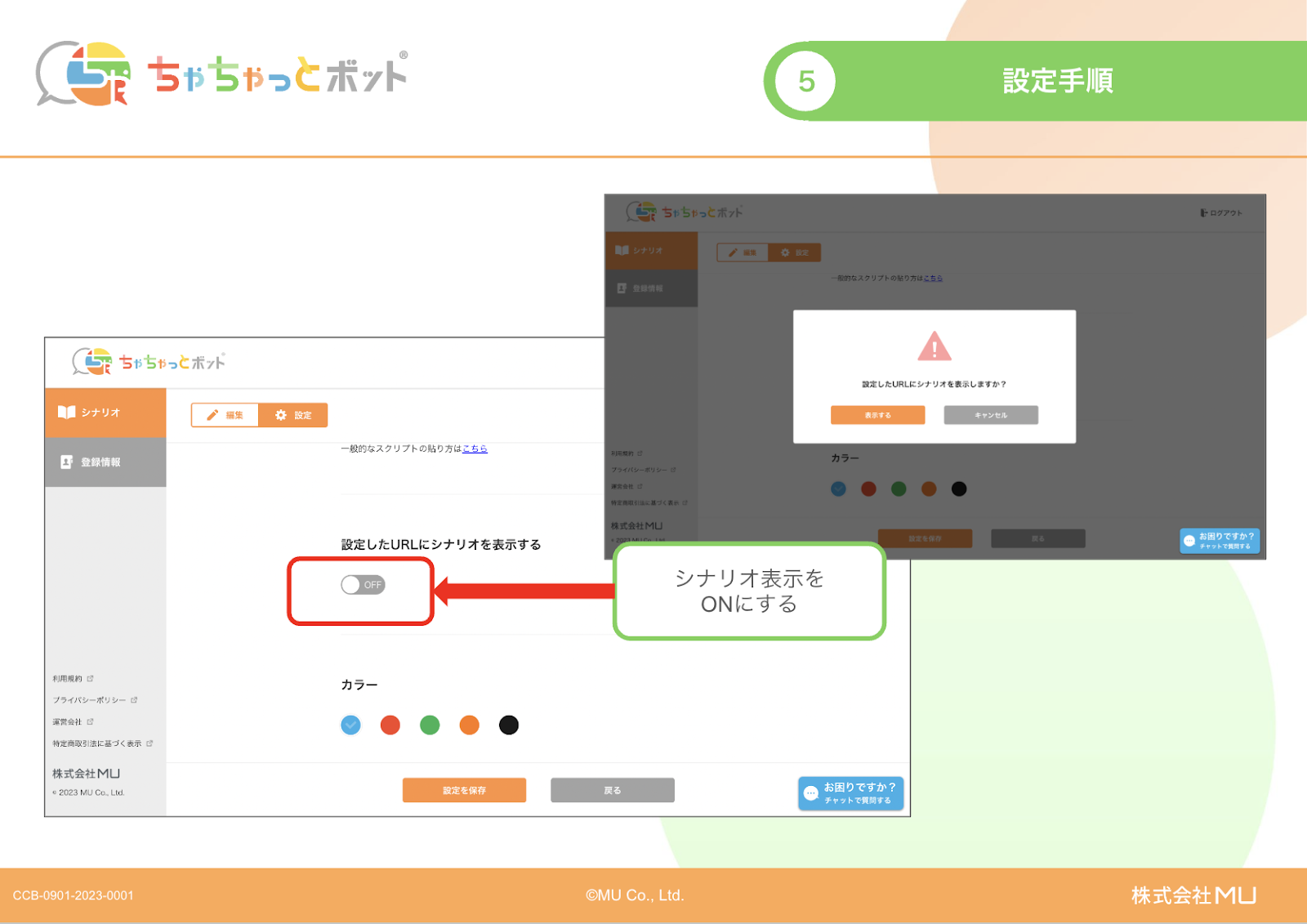
Task: Click the book icon beside シナリオ
Action: click(67, 413)
